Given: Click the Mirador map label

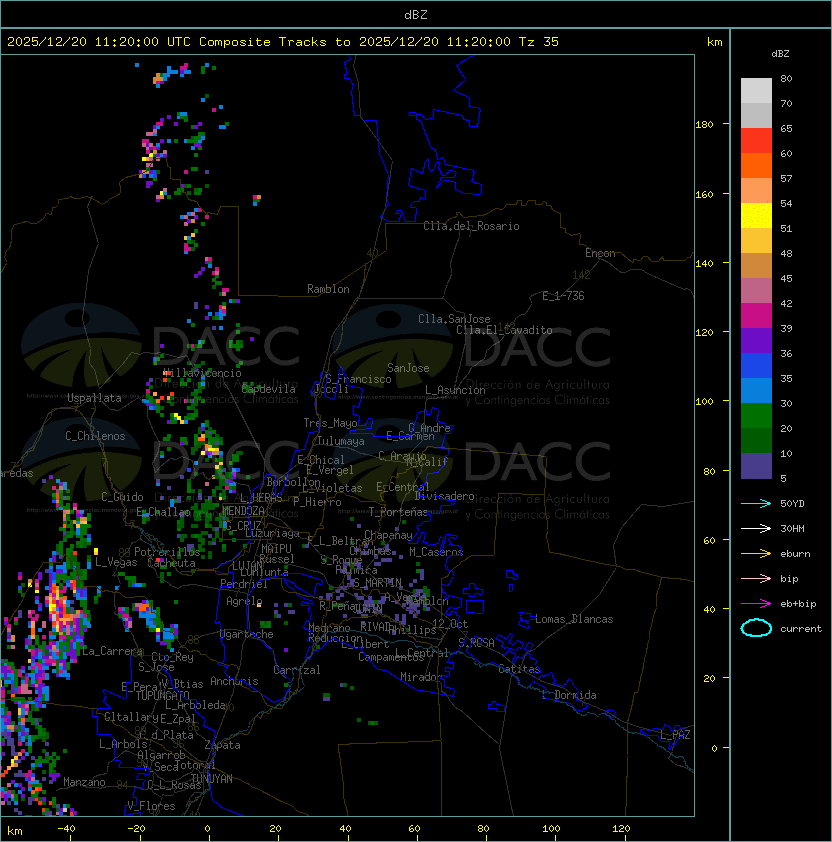Looking at the screenshot, I should click(x=421, y=677).
